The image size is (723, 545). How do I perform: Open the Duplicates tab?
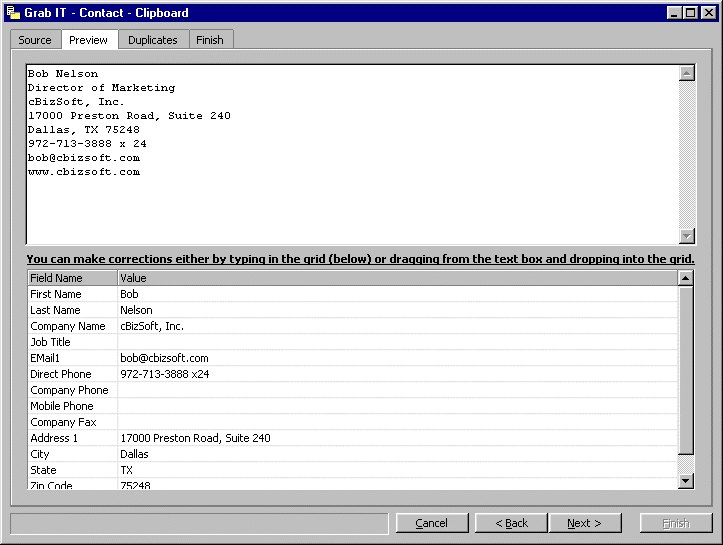(x=153, y=40)
